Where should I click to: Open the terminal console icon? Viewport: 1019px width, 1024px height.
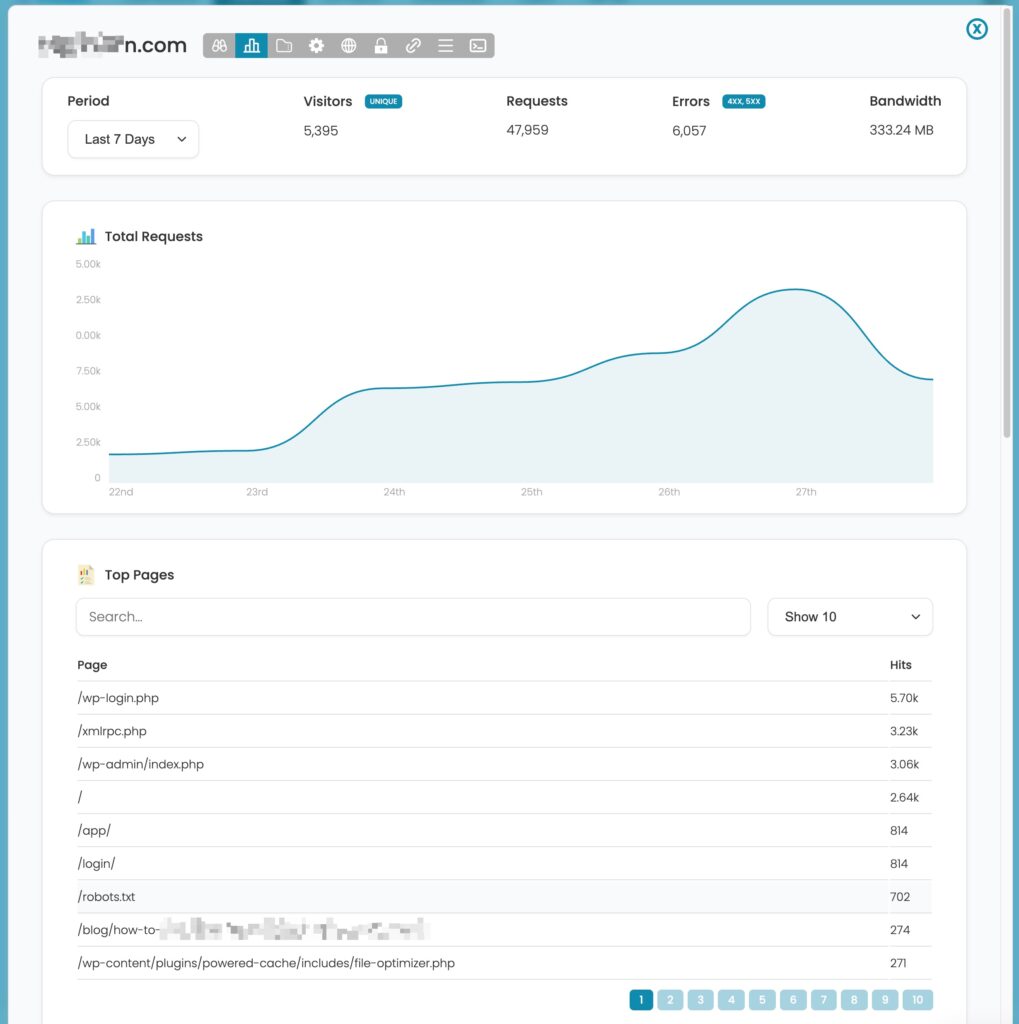(x=477, y=45)
